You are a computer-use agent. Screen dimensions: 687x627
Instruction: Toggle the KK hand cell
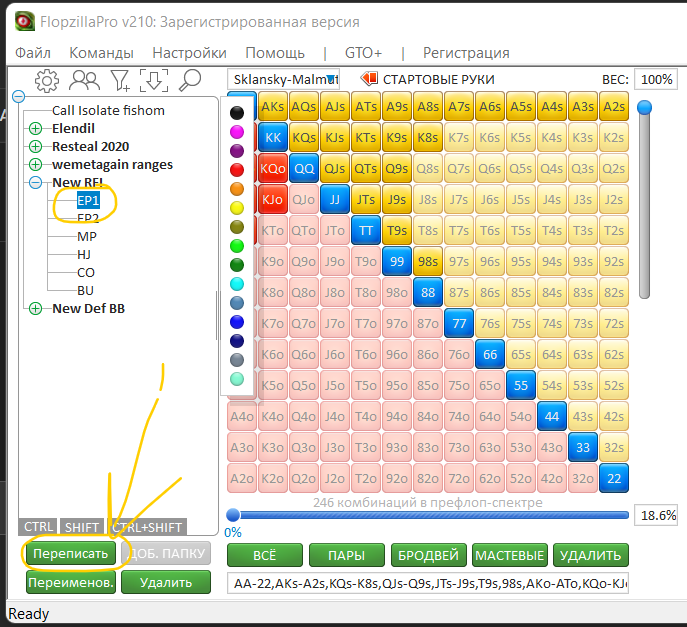pos(273,138)
